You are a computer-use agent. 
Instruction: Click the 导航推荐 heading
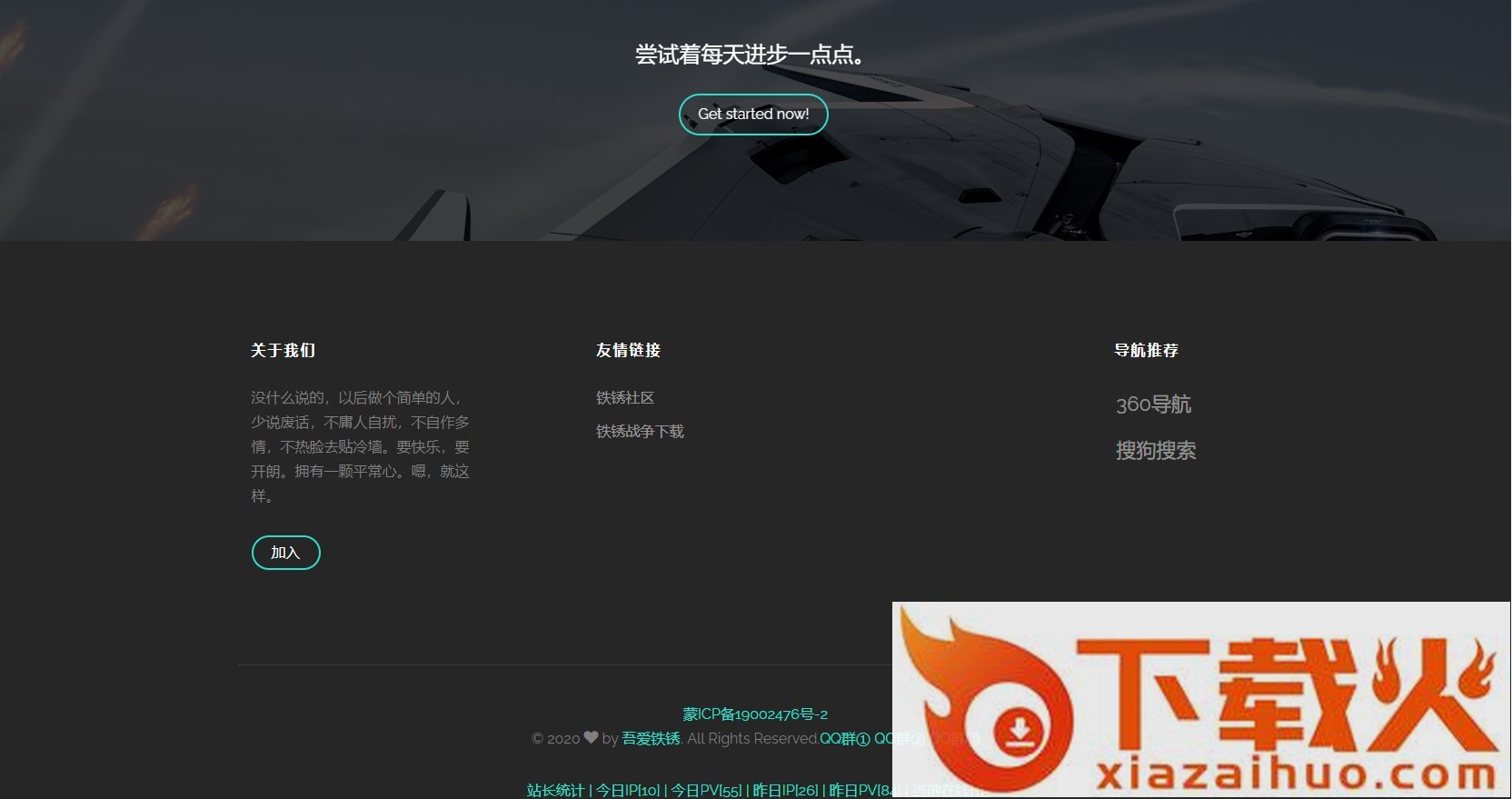pos(1146,351)
